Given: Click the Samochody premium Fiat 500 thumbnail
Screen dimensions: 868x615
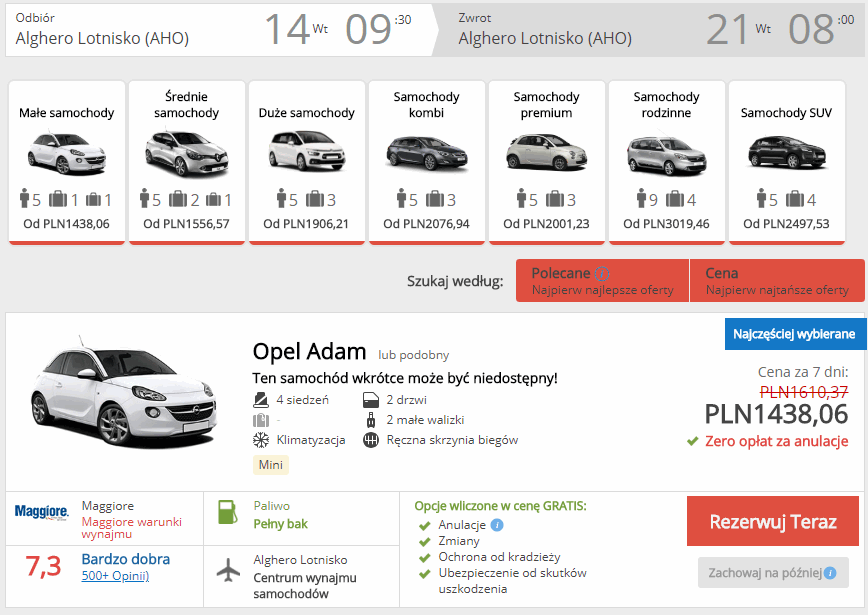Looking at the screenshot, I should pyautogui.click(x=547, y=152).
